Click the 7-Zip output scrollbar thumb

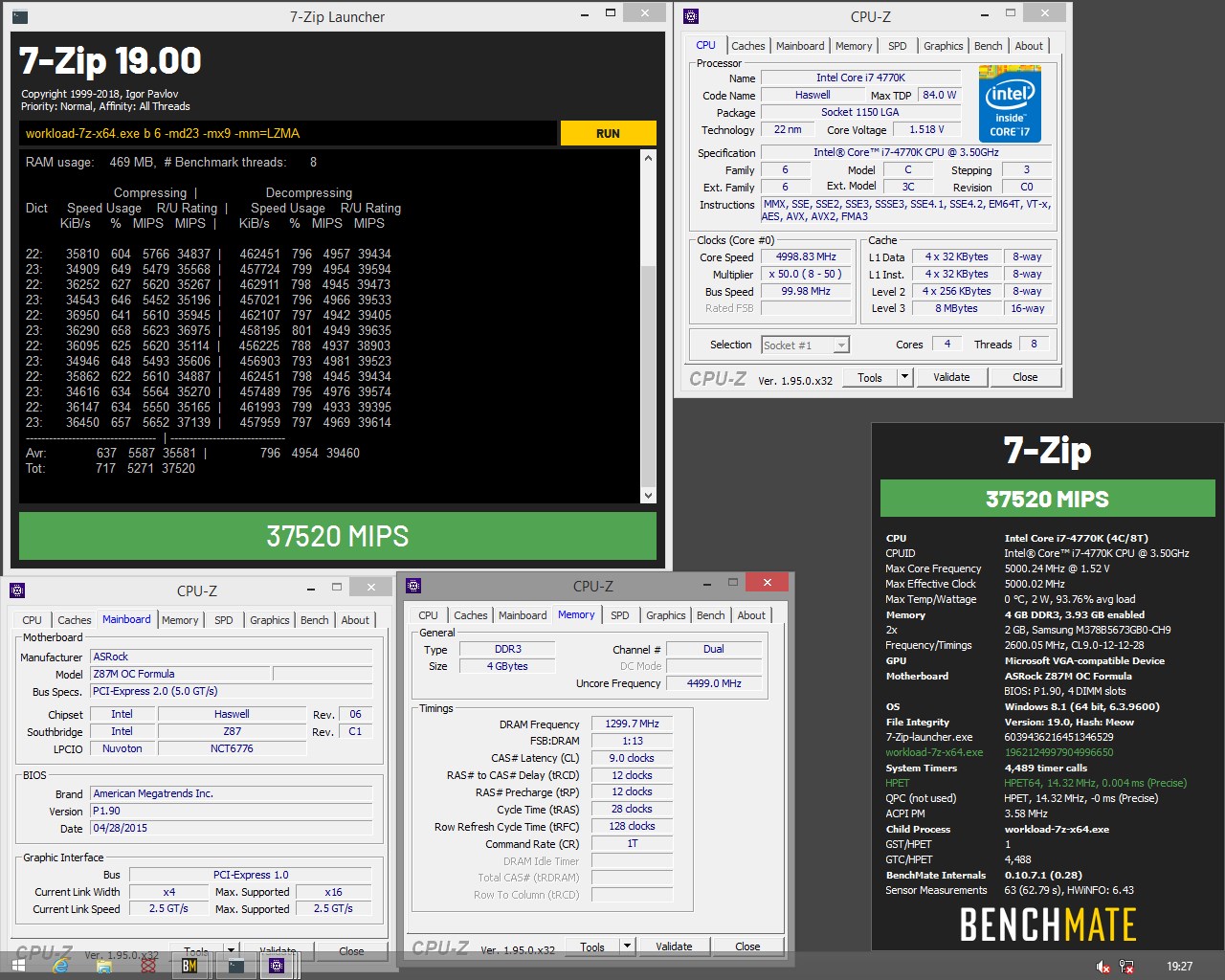click(648, 375)
